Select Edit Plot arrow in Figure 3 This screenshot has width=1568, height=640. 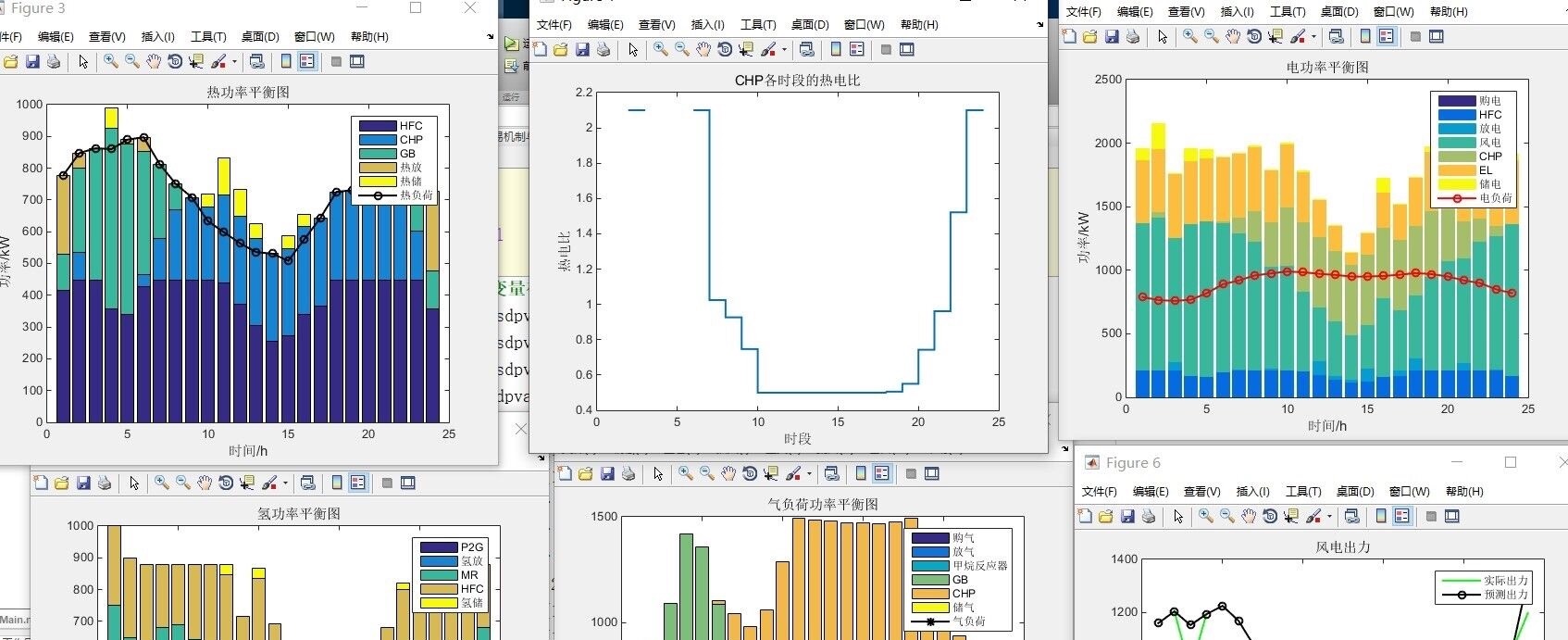pos(83,61)
